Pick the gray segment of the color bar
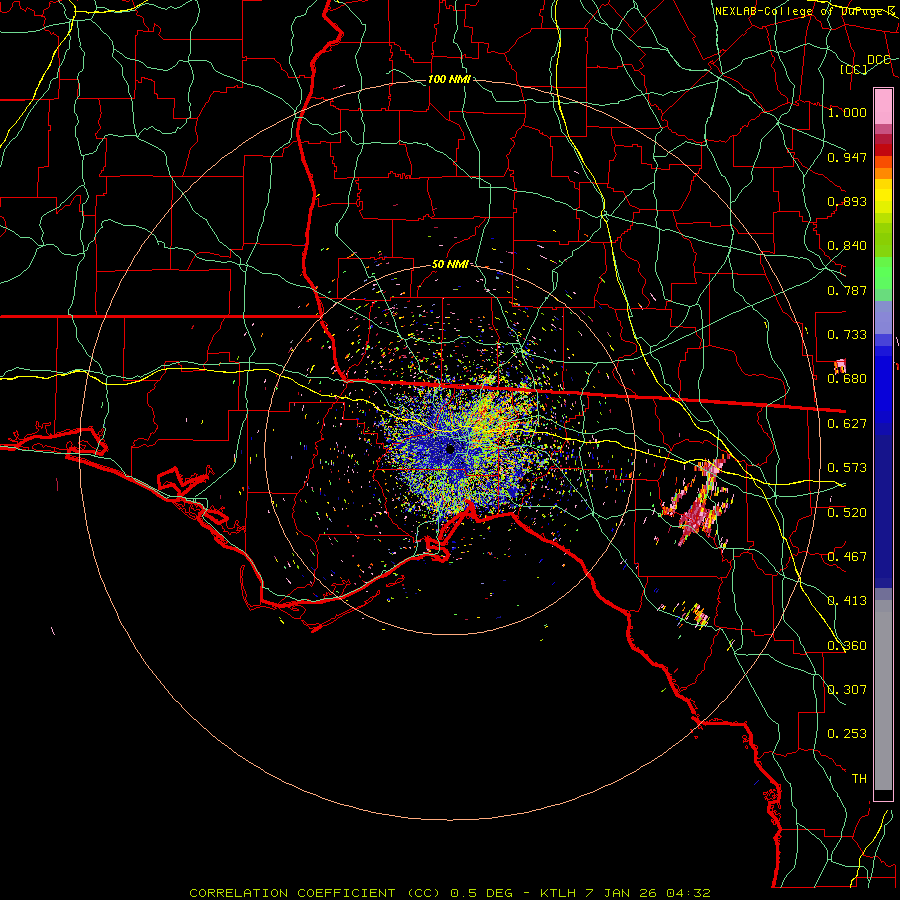 pyautogui.click(x=883, y=695)
